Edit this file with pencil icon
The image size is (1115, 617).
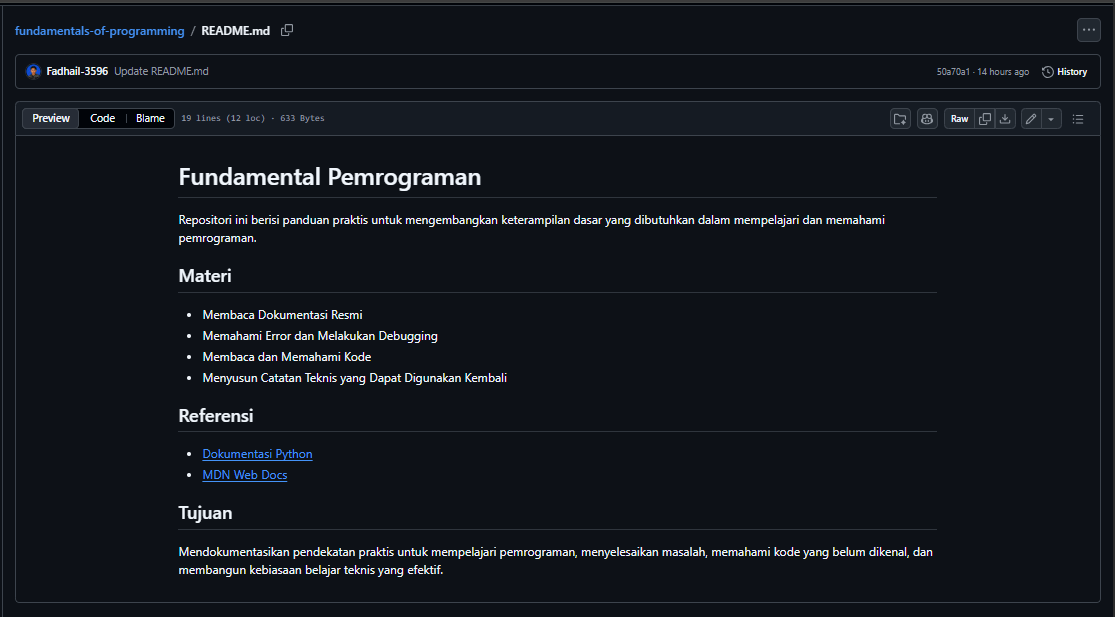click(x=1031, y=119)
